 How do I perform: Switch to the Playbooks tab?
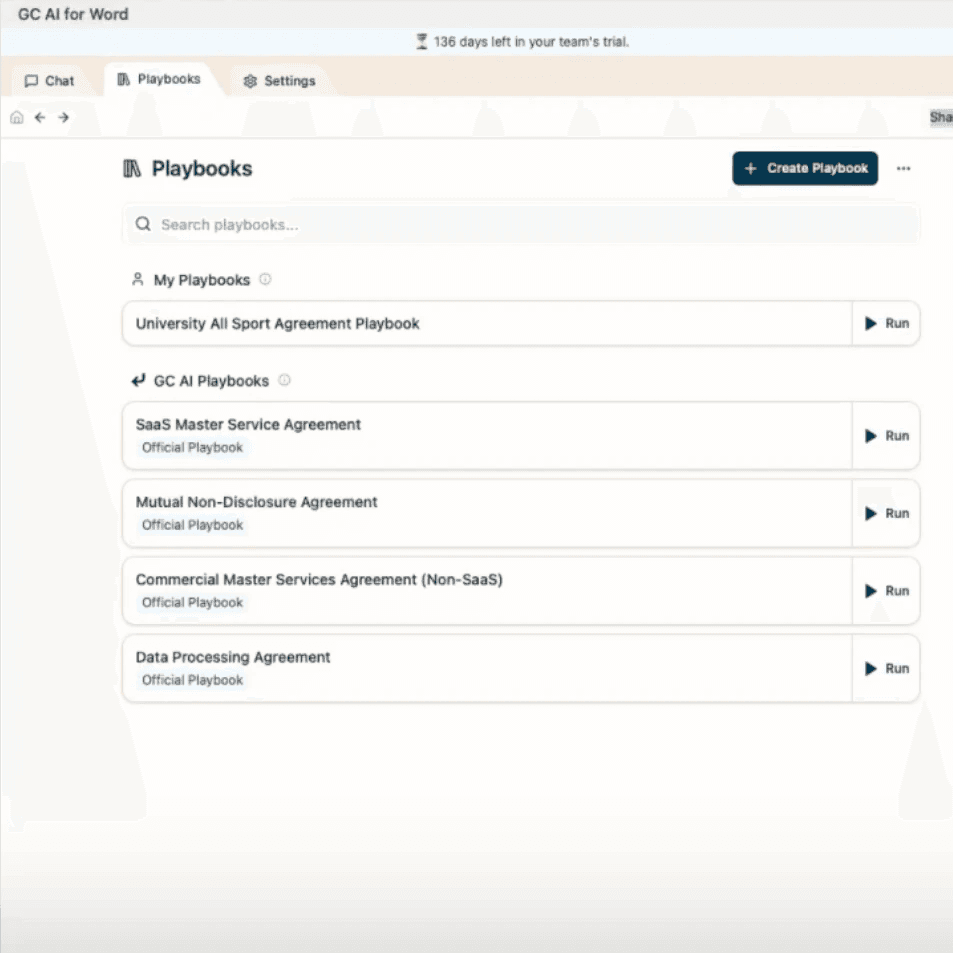click(x=159, y=79)
